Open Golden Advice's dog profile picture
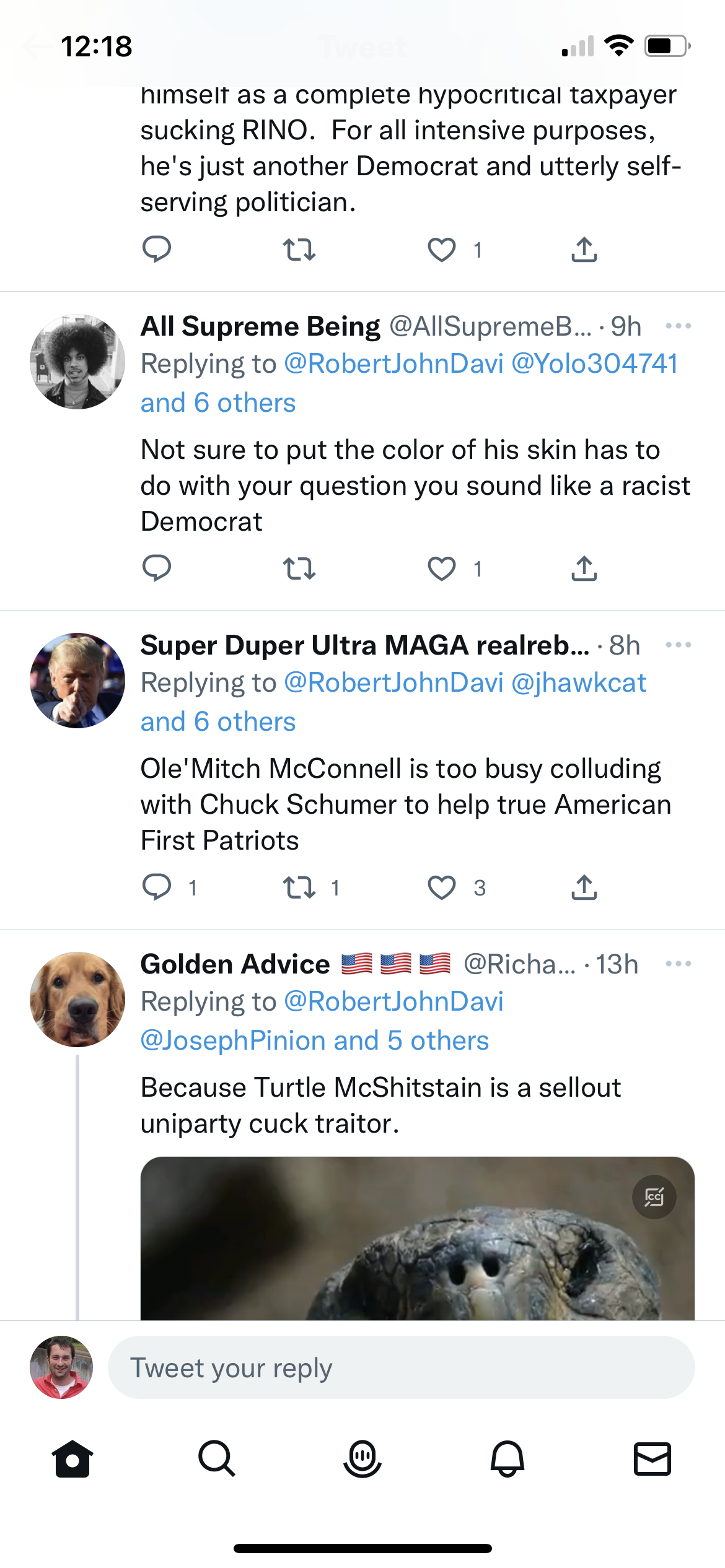Viewport: 725px width, 1568px height. pos(77,1000)
